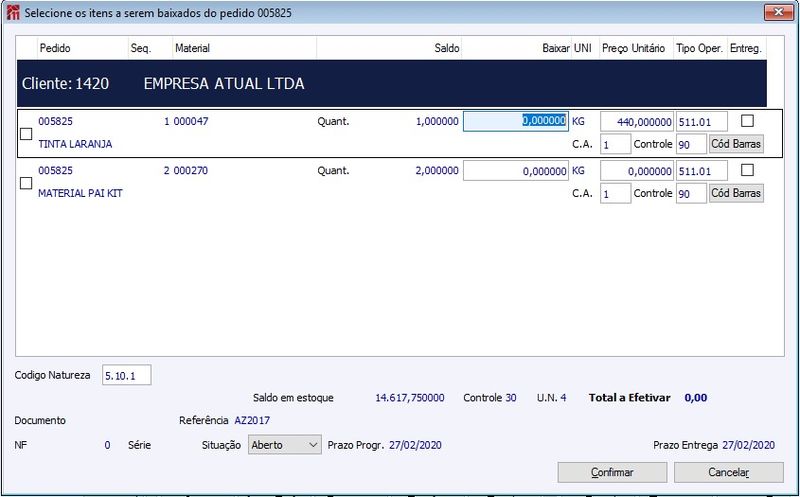Click Tipo Oper. field 511.01 in MATERIAL PAI KIT row
The width and height of the screenshot is (800, 497).
(702, 171)
